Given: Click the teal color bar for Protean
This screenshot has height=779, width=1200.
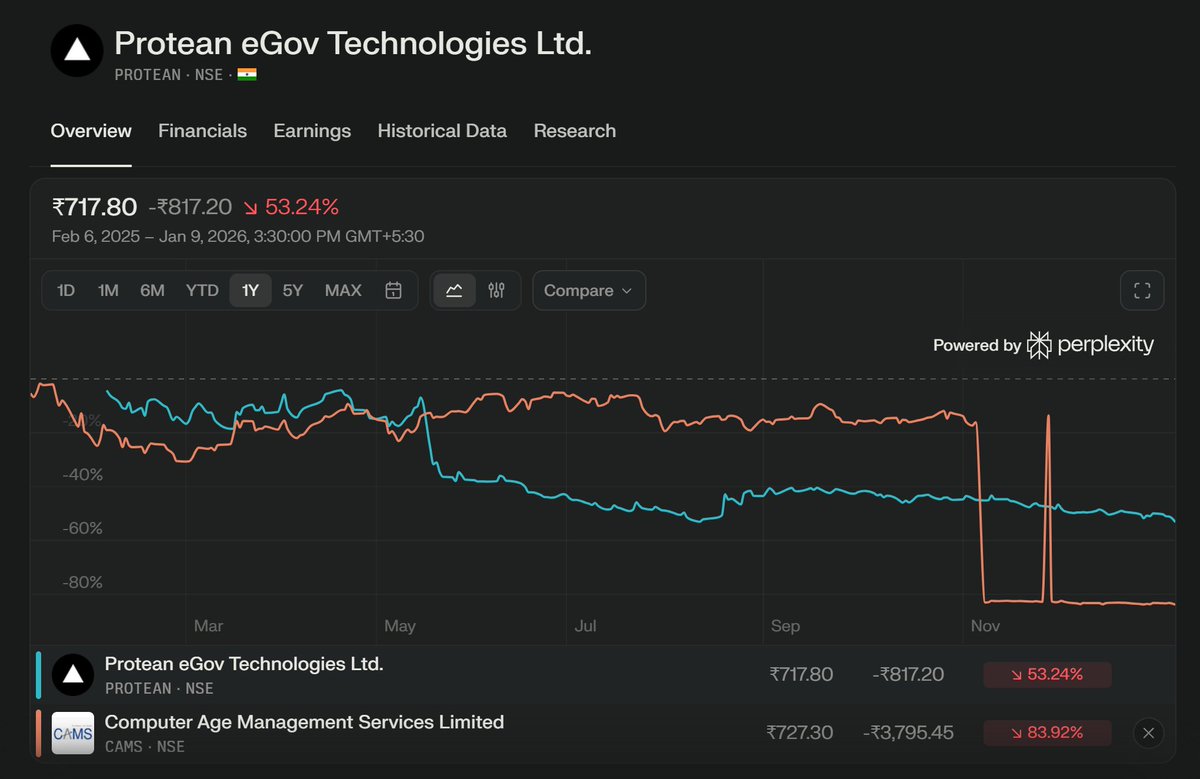Looking at the screenshot, I should pyautogui.click(x=38, y=675).
